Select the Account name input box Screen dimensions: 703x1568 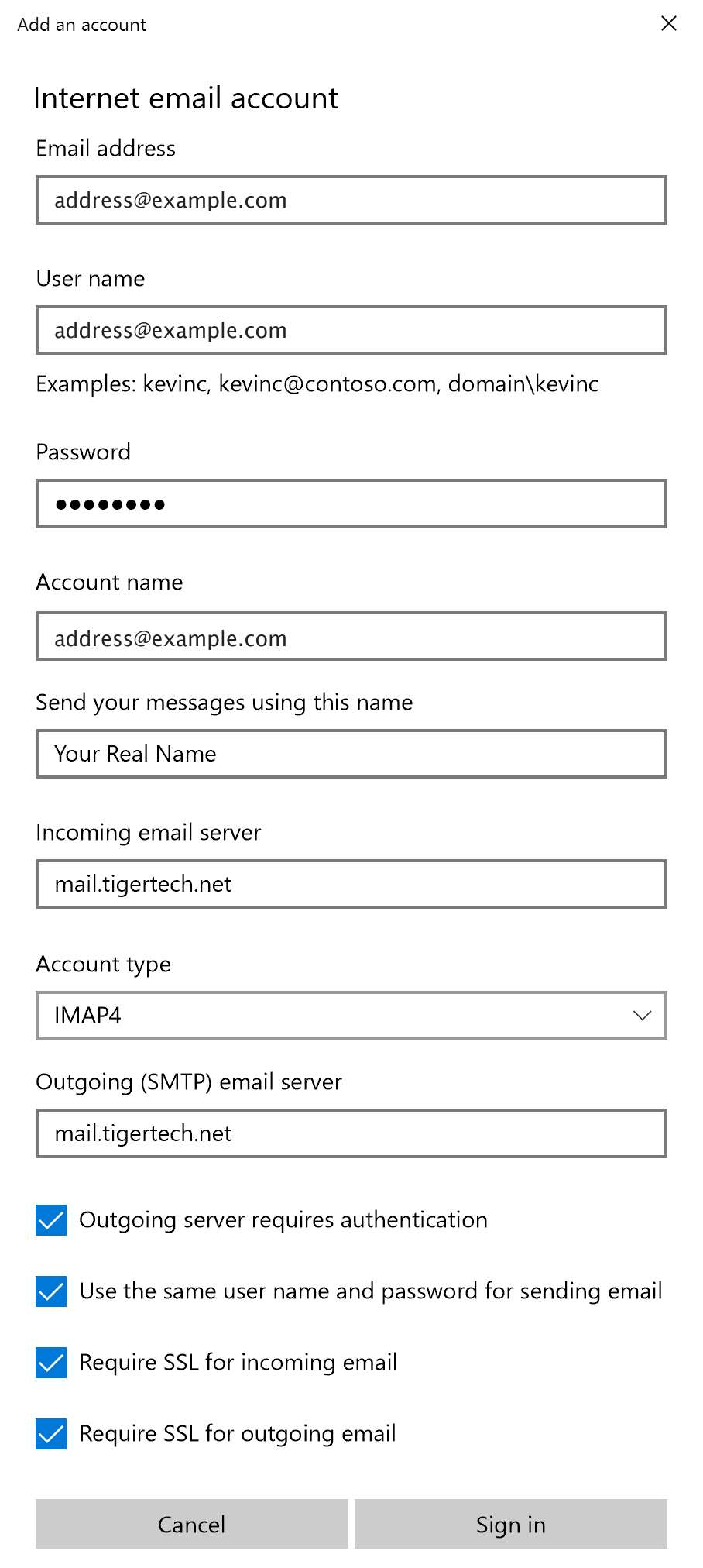point(351,637)
